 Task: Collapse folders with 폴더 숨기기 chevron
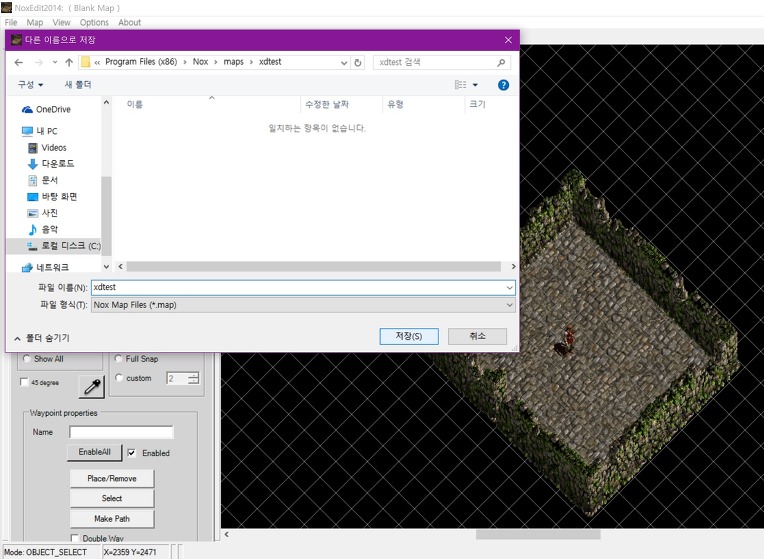coord(18,338)
